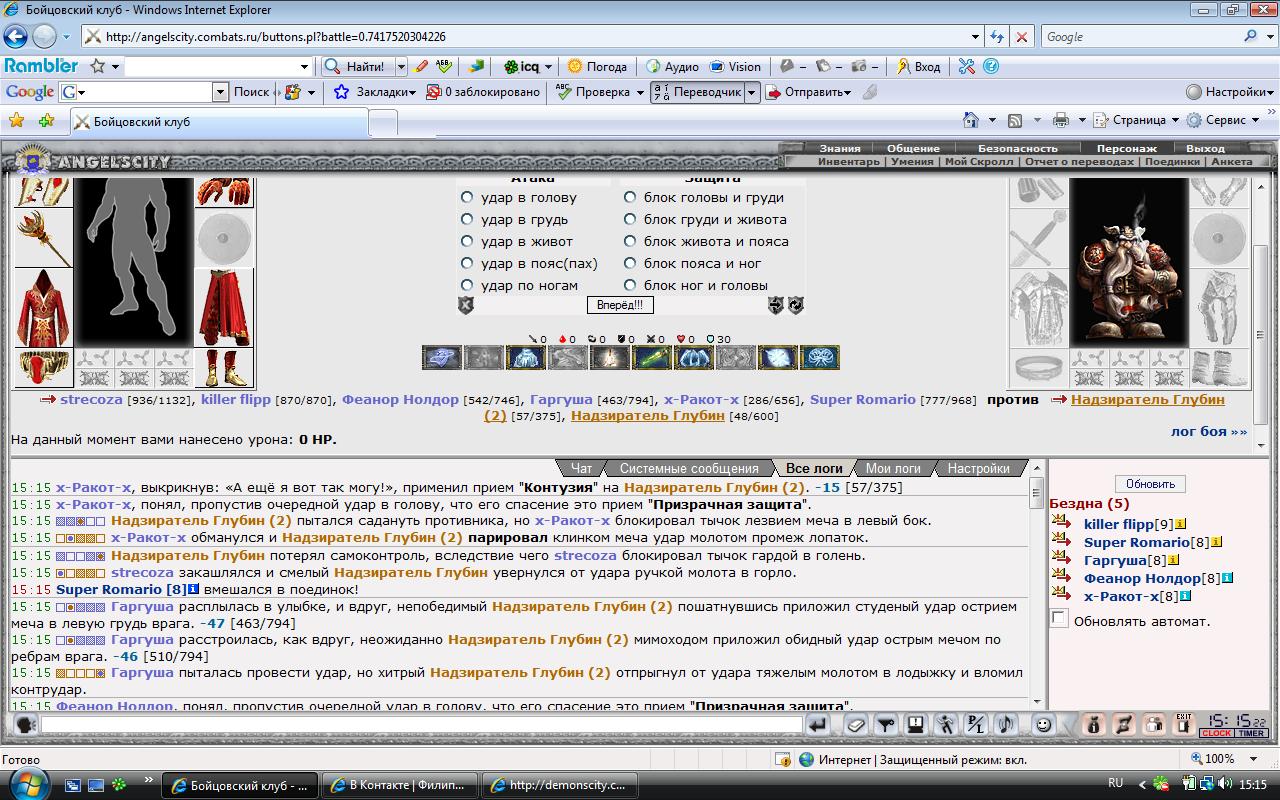Open the Google toolbar search box dropdown
The height and width of the screenshot is (800, 1280).
221,92
